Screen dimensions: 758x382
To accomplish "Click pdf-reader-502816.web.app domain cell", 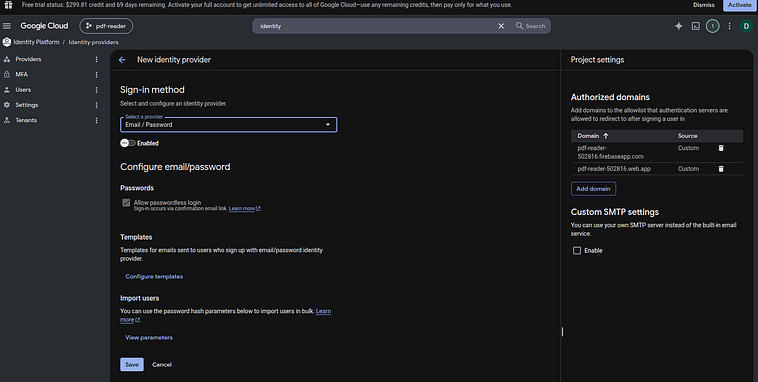I will click(x=614, y=169).
